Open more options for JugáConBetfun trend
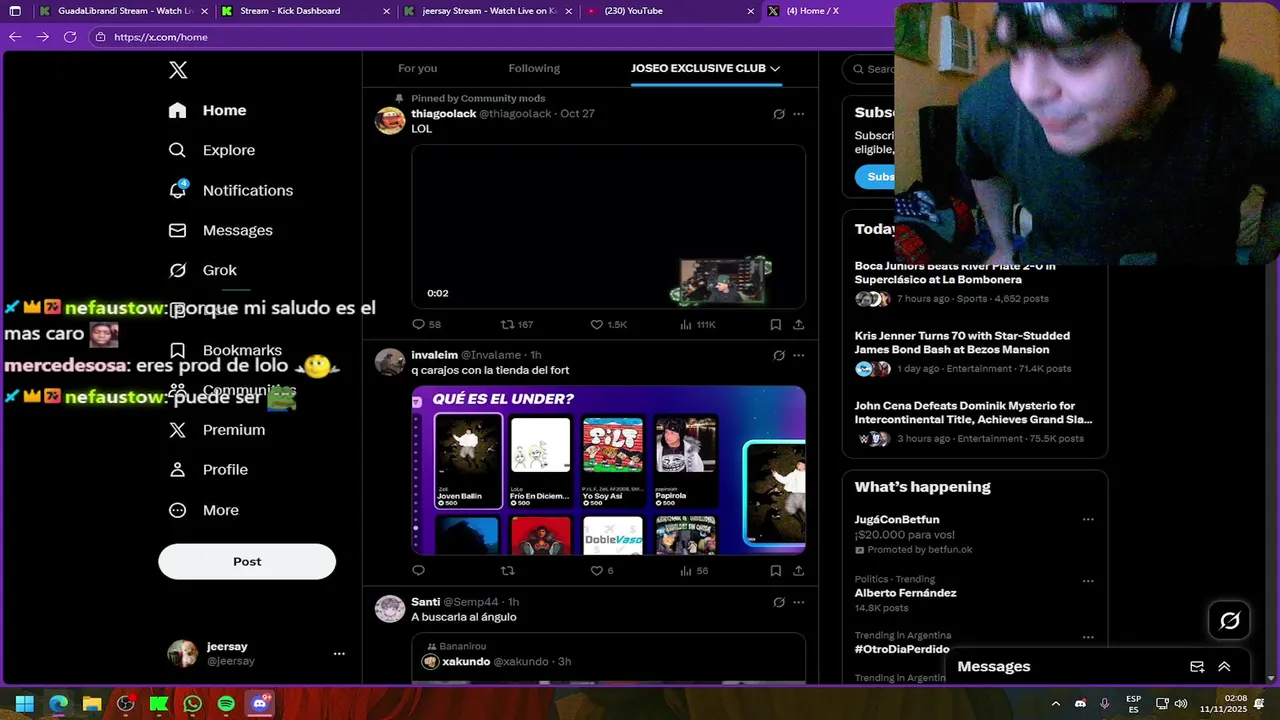1280x720 pixels. pyautogui.click(x=1088, y=519)
